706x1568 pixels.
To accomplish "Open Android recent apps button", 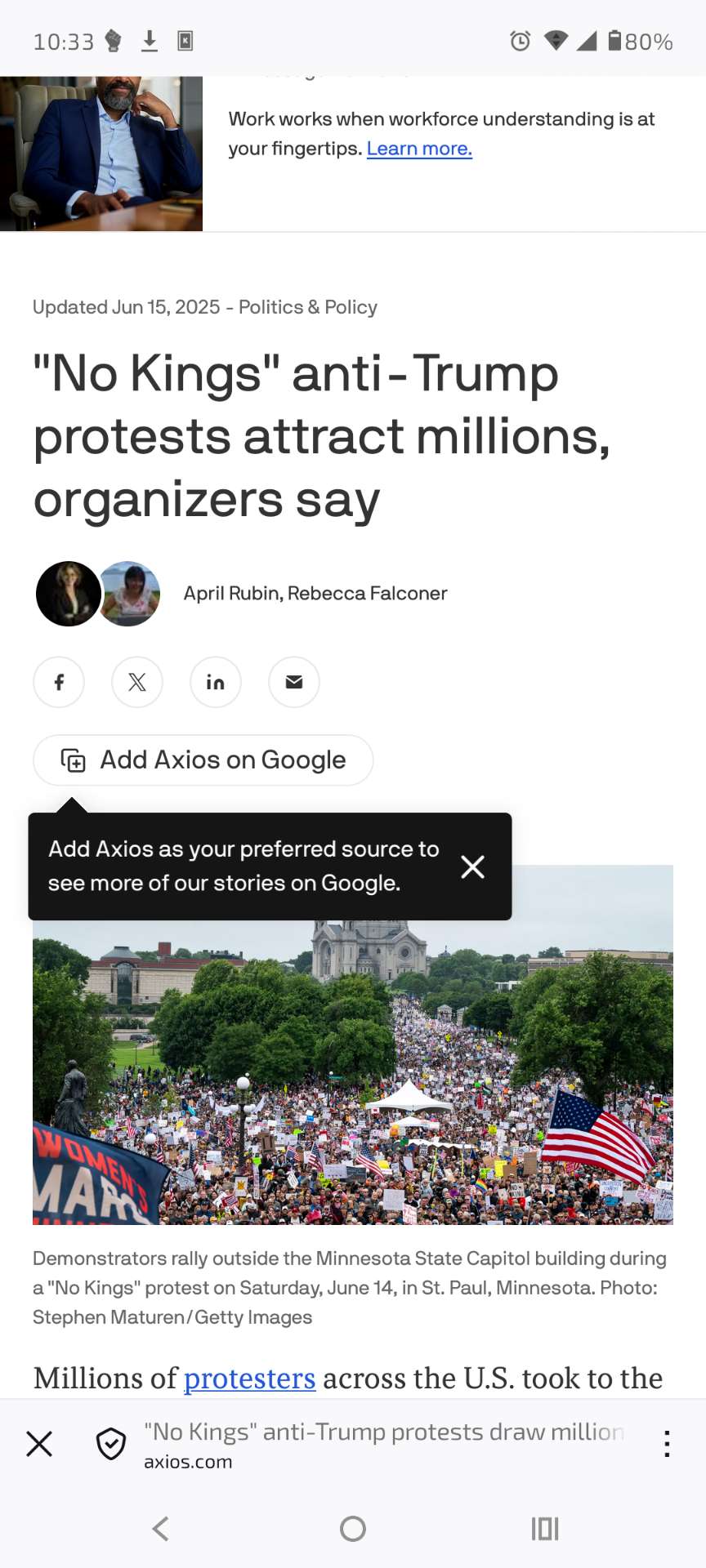I will pos(545,1529).
